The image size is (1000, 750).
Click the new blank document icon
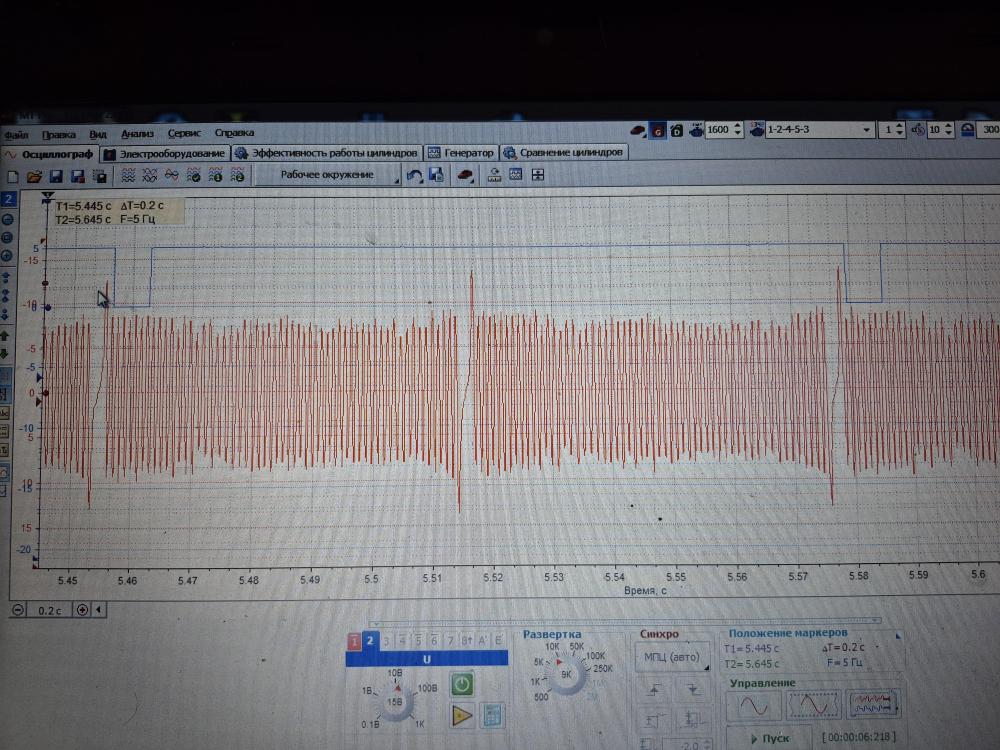pos(13,176)
